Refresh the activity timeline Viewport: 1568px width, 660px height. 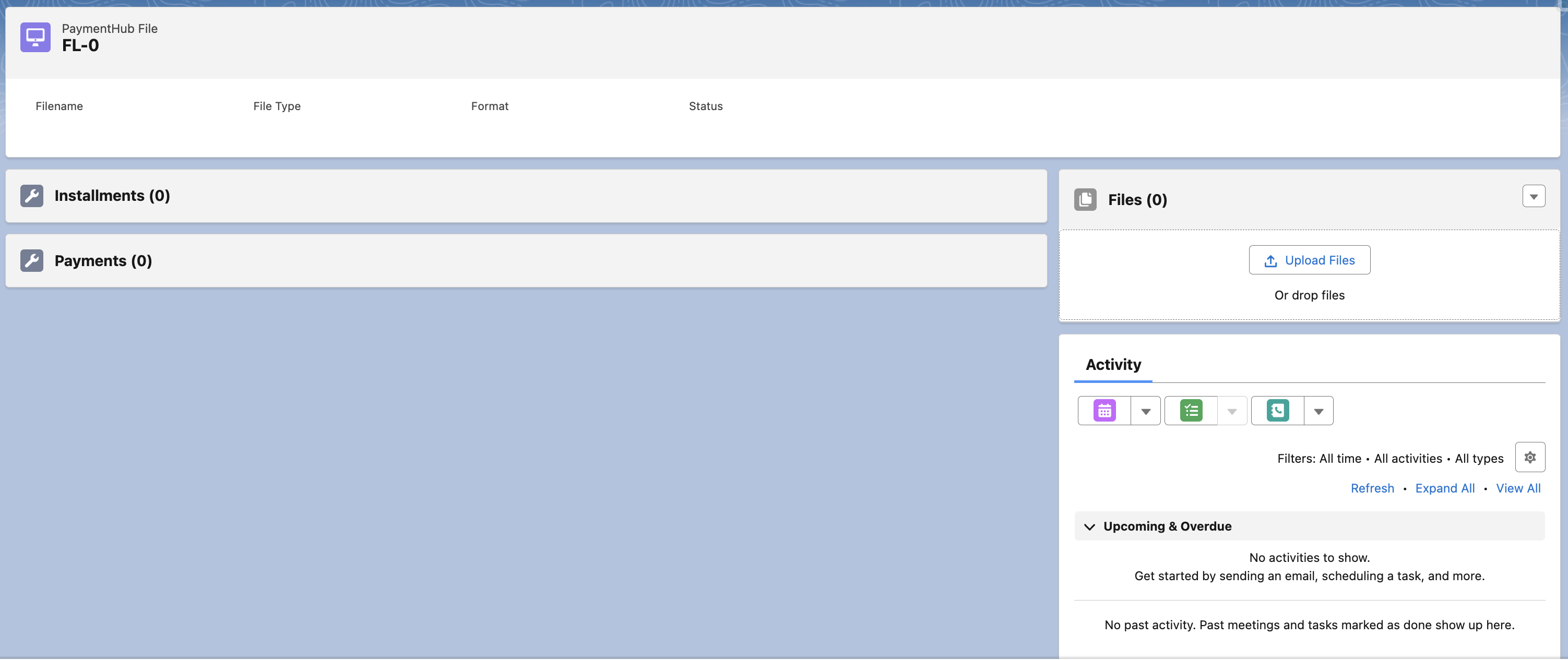(1372, 488)
